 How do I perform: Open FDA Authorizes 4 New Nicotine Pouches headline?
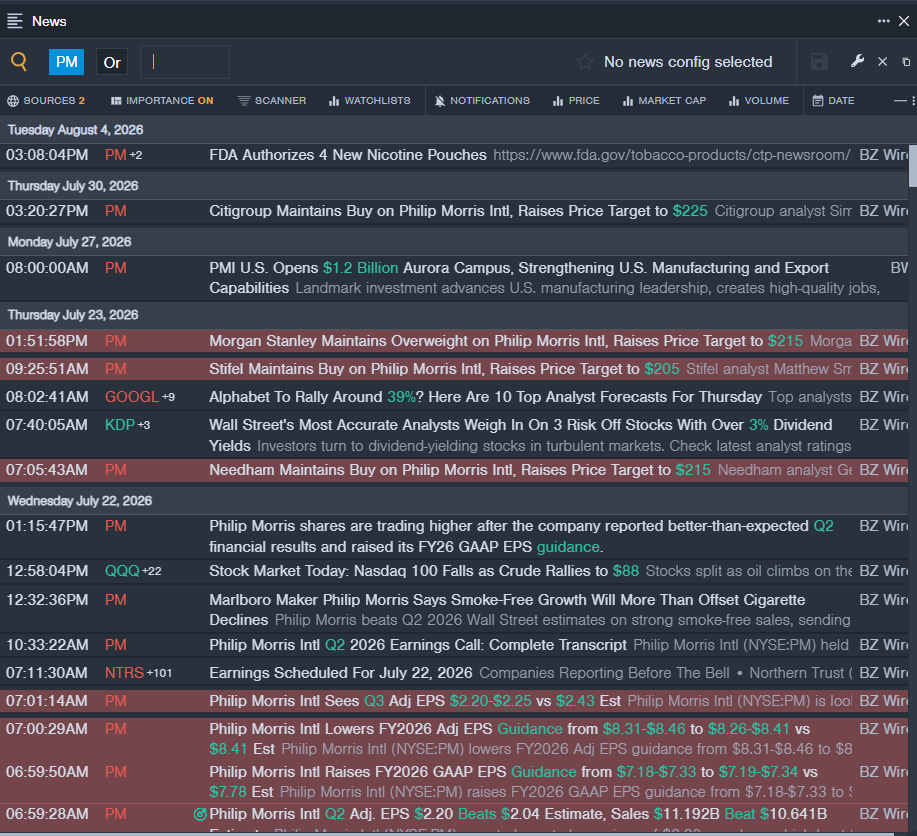tap(348, 155)
